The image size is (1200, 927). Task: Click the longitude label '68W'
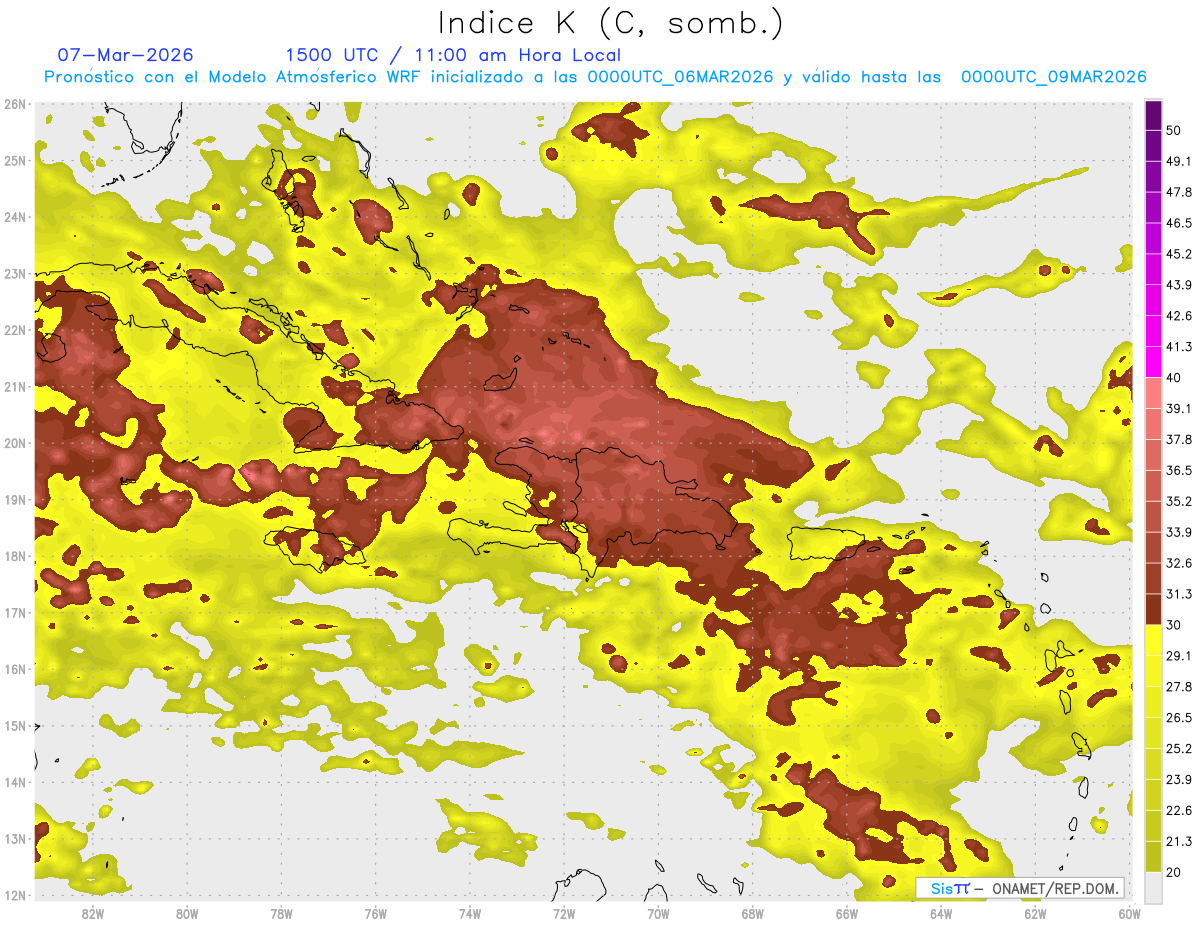tap(752, 914)
